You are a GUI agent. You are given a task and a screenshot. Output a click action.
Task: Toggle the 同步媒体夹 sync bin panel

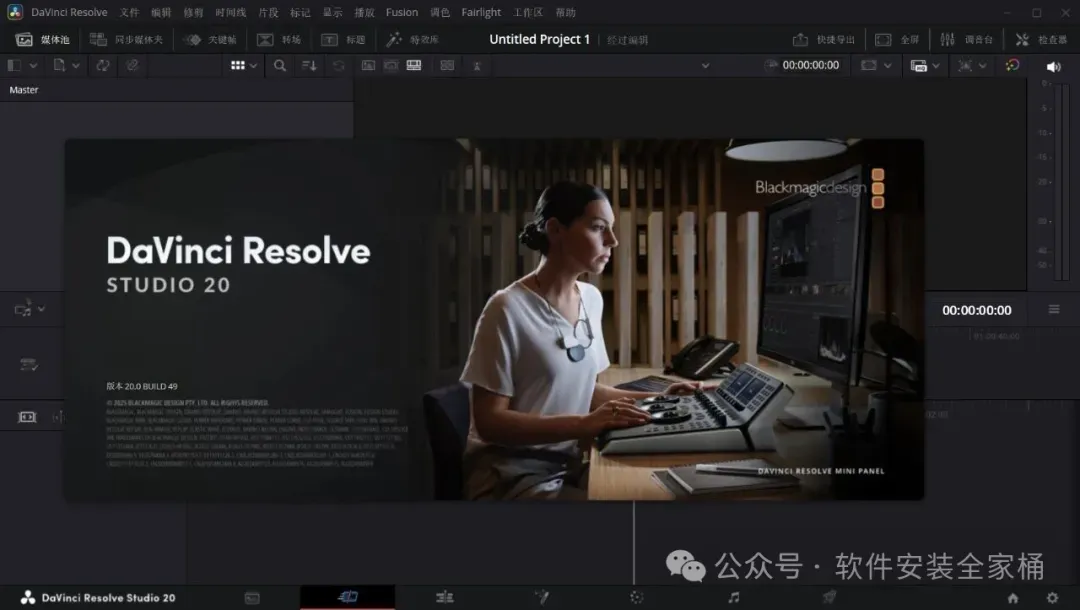[x=127, y=39]
